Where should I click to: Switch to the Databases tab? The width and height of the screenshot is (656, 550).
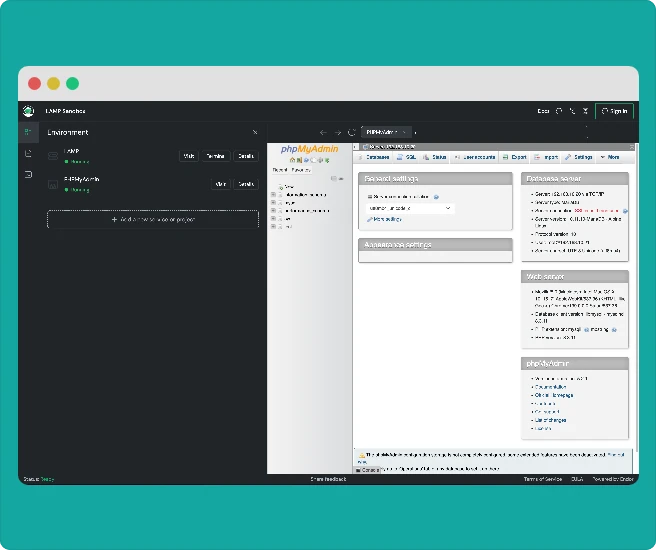coord(375,157)
